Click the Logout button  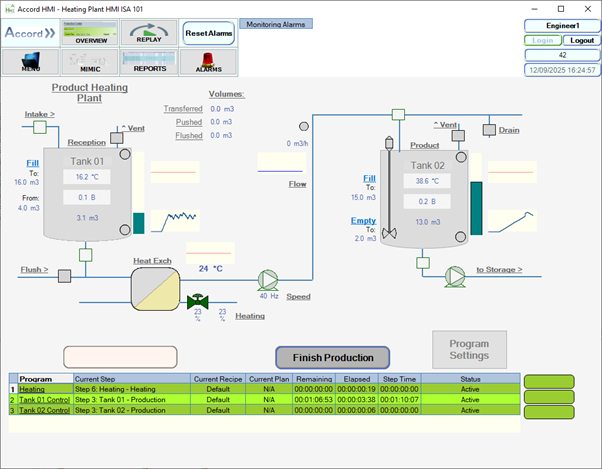582,40
